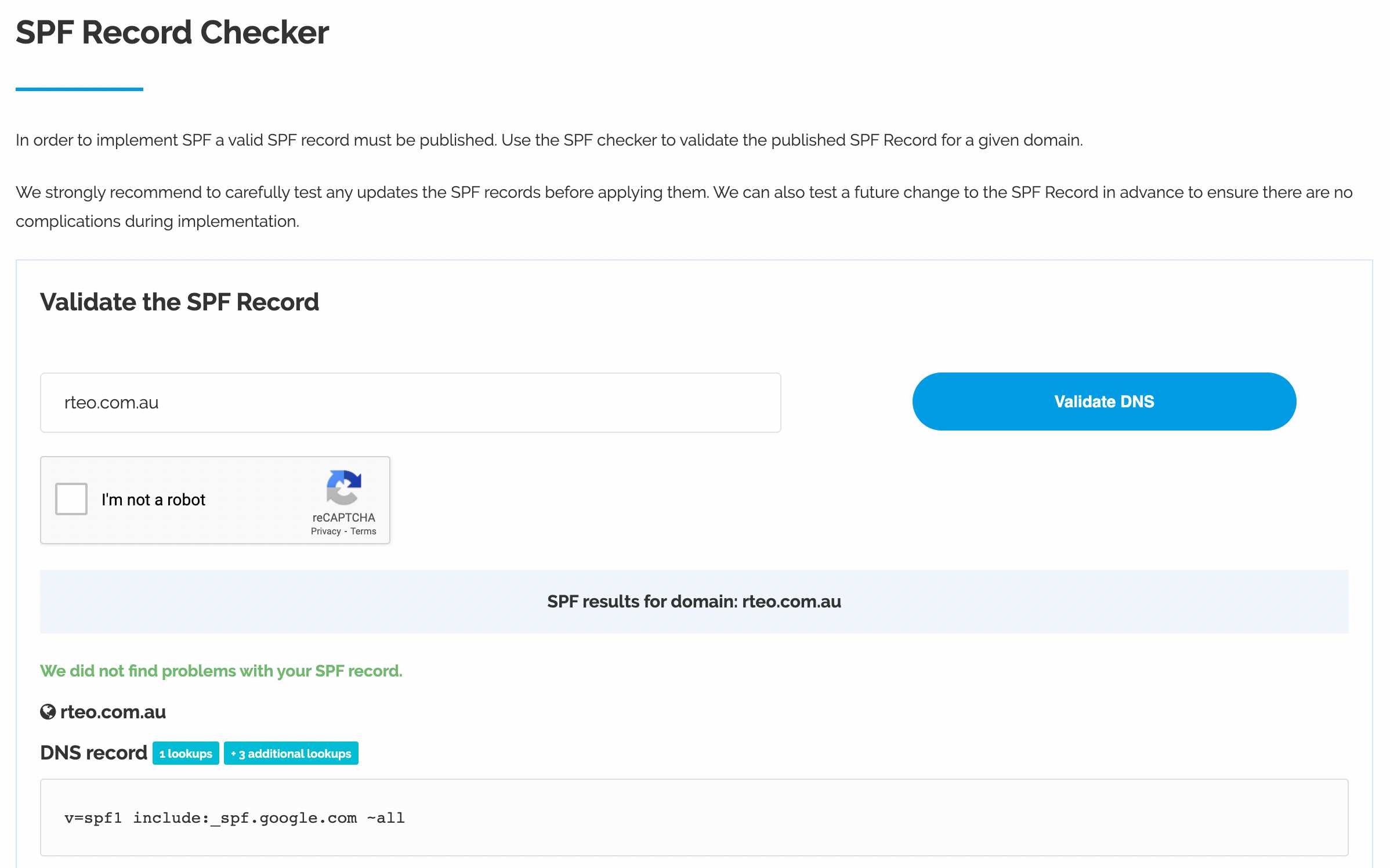Image resolution: width=1390 pixels, height=868 pixels.
Task: Open the reCAPTCHA Privacy link
Action: (326, 531)
